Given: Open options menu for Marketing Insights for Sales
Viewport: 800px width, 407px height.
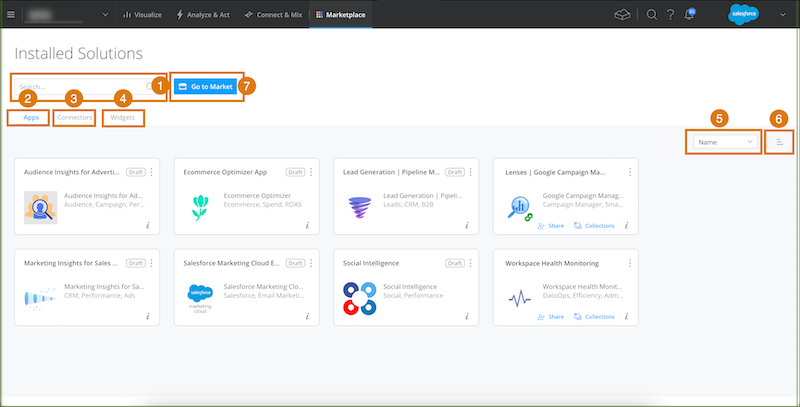Looking at the screenshot, I should pyautogui.click(x=152, y=263).
